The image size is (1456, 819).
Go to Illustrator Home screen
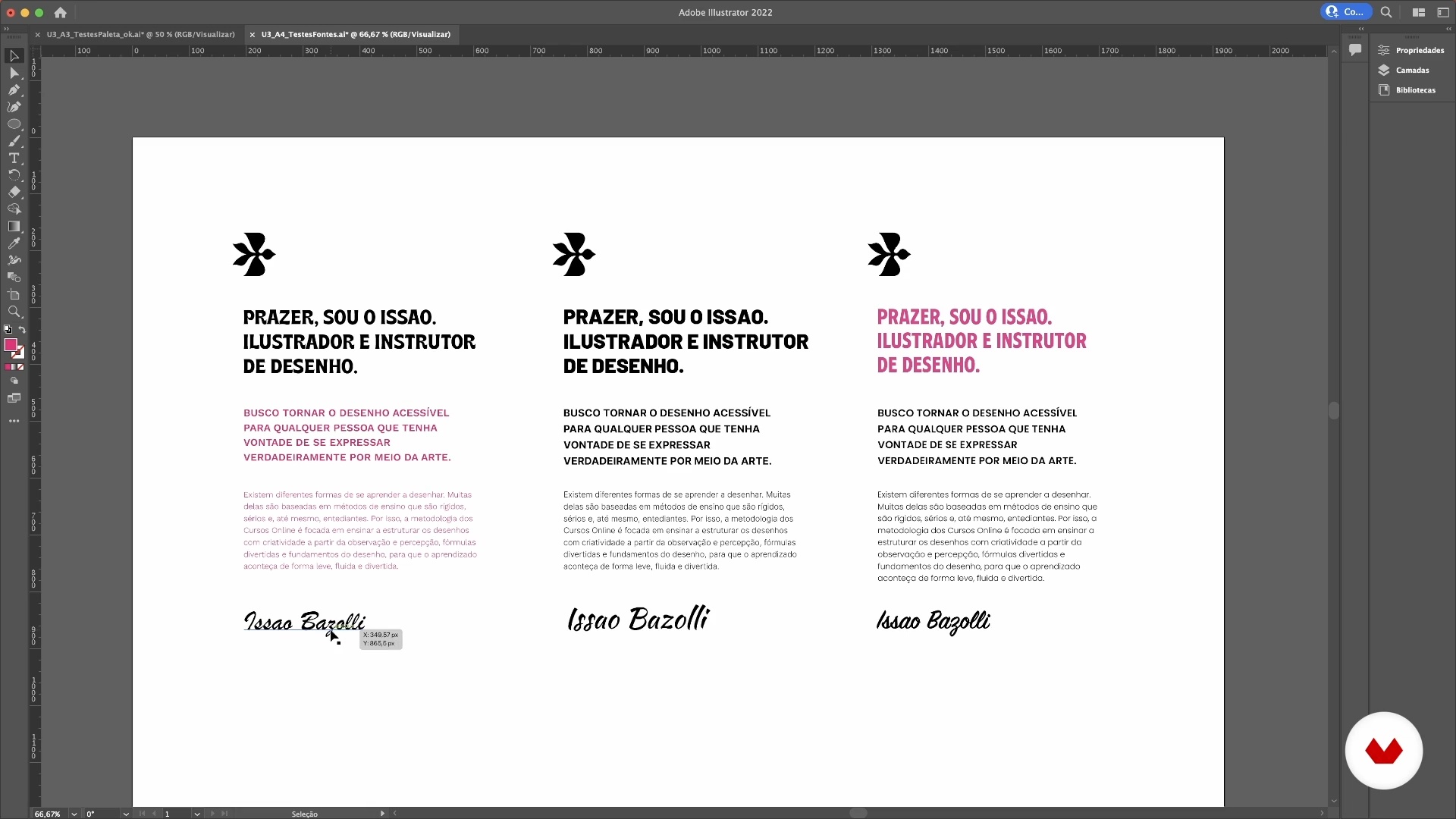coord(61,12)
